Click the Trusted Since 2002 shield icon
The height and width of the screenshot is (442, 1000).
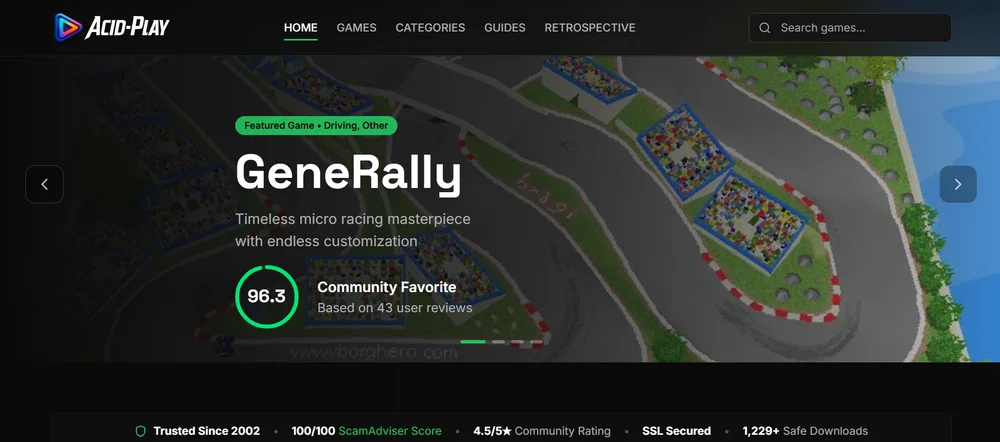141,431
